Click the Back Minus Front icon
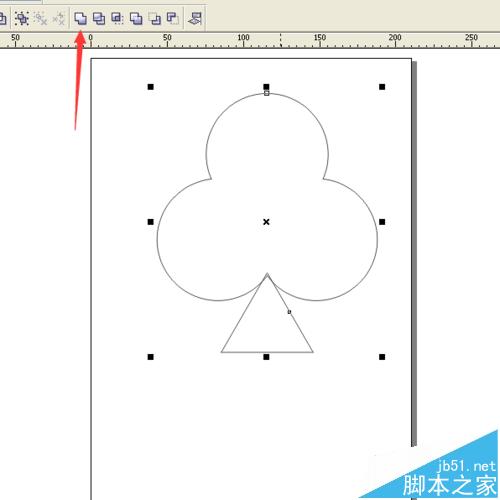500x500 pixels. coord(173,18)
